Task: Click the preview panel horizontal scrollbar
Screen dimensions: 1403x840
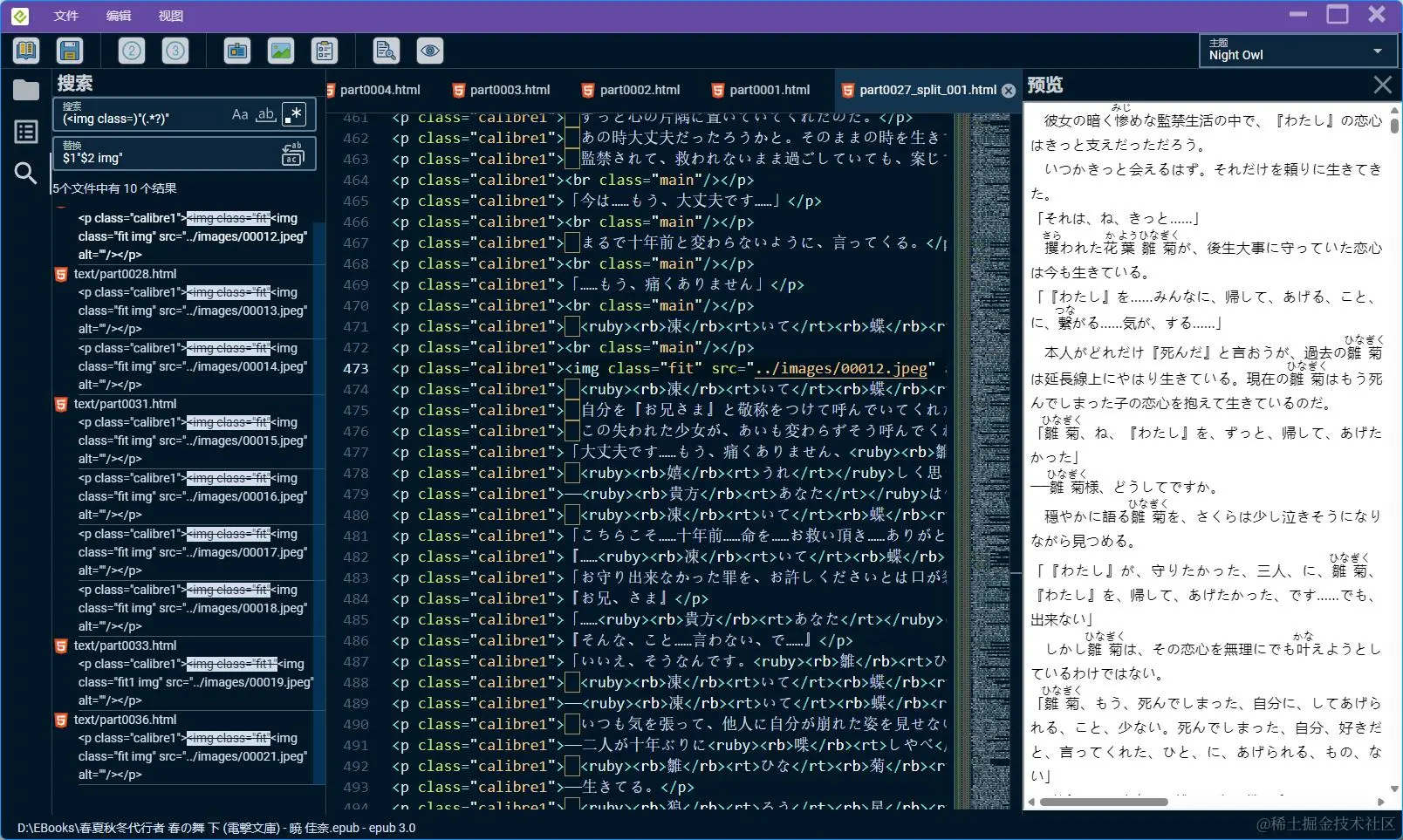Action: click(x=1104, y=802)
